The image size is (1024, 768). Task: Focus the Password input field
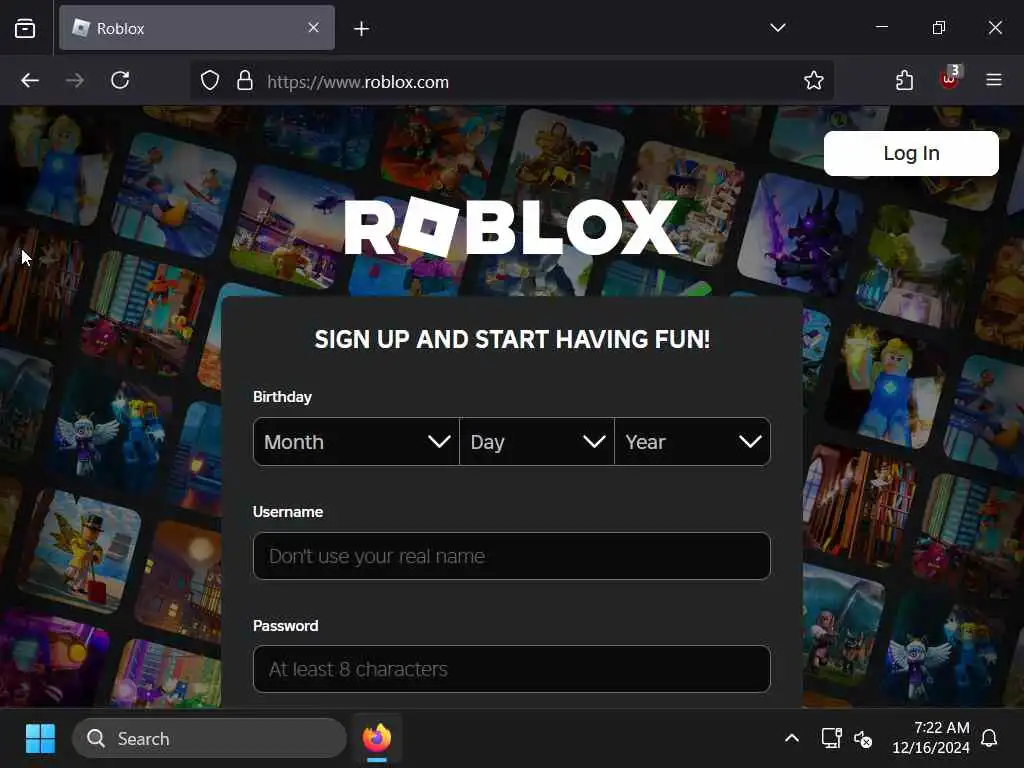pos(511,669)
